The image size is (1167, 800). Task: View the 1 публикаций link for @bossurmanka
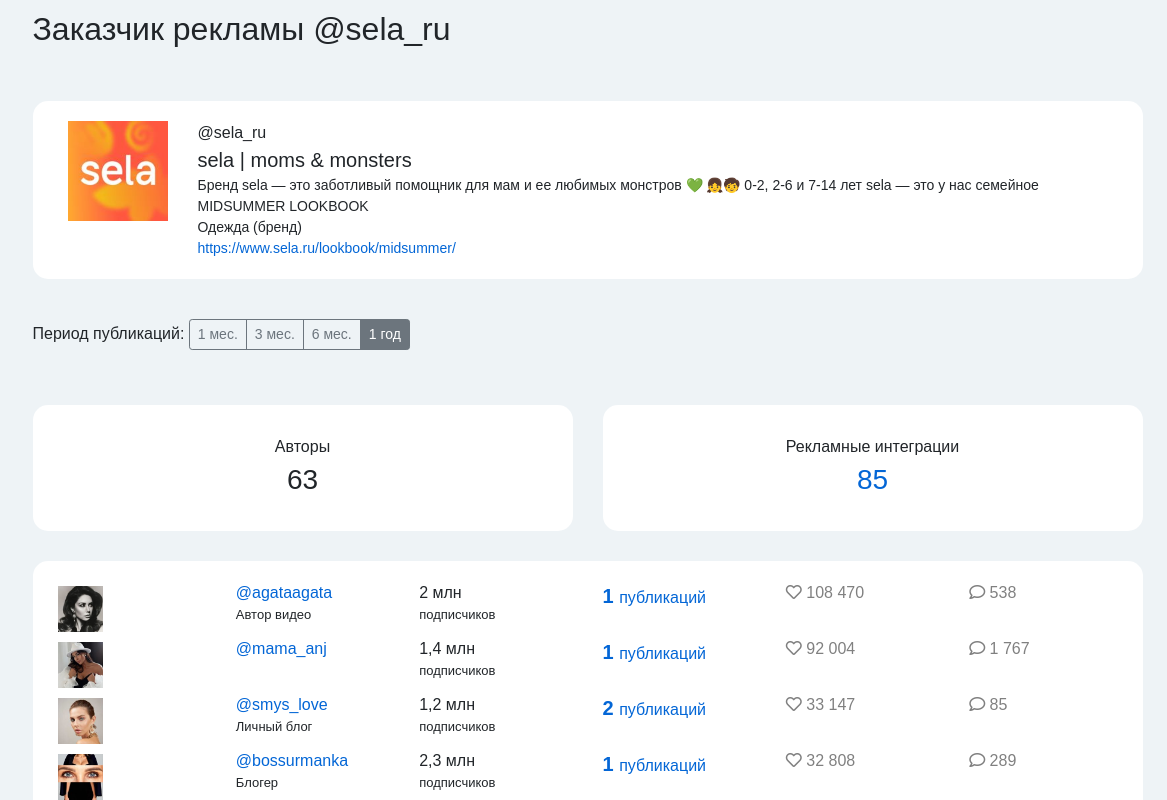pyautogui.click(x=653, y=765)
